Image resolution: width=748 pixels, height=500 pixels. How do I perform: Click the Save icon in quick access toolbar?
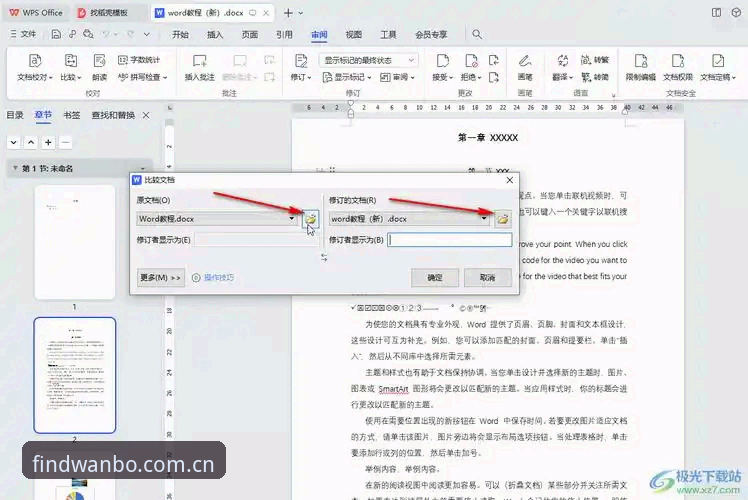(x=56, y=34)
